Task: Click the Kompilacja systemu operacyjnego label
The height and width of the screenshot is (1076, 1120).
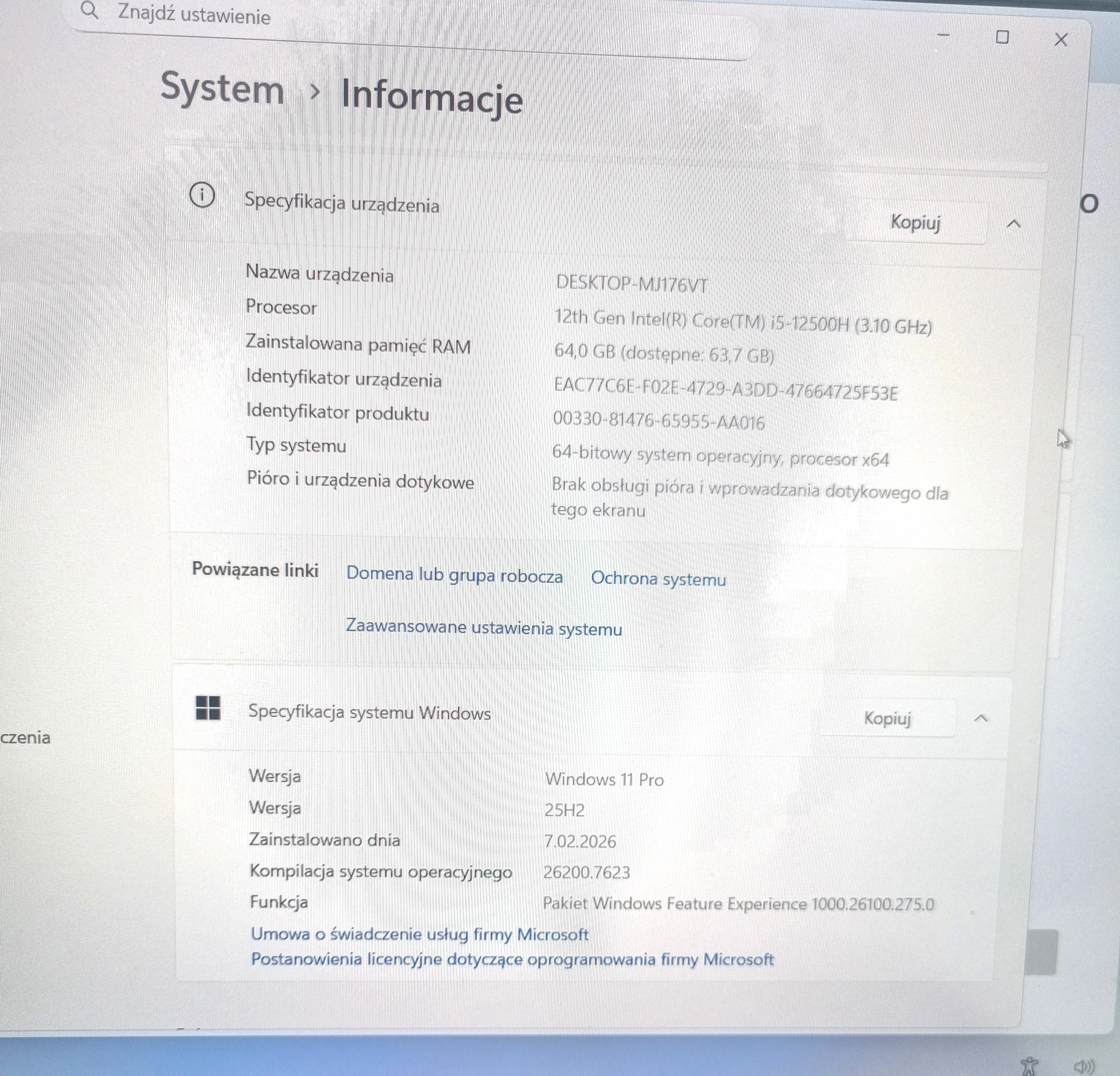Action: click(x=380, y=871)
